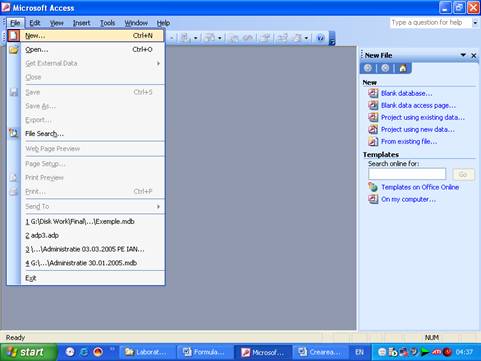Open Project using existing data link
The height and width of the screenshot is (361, 481).
click(x=423, y=117)
